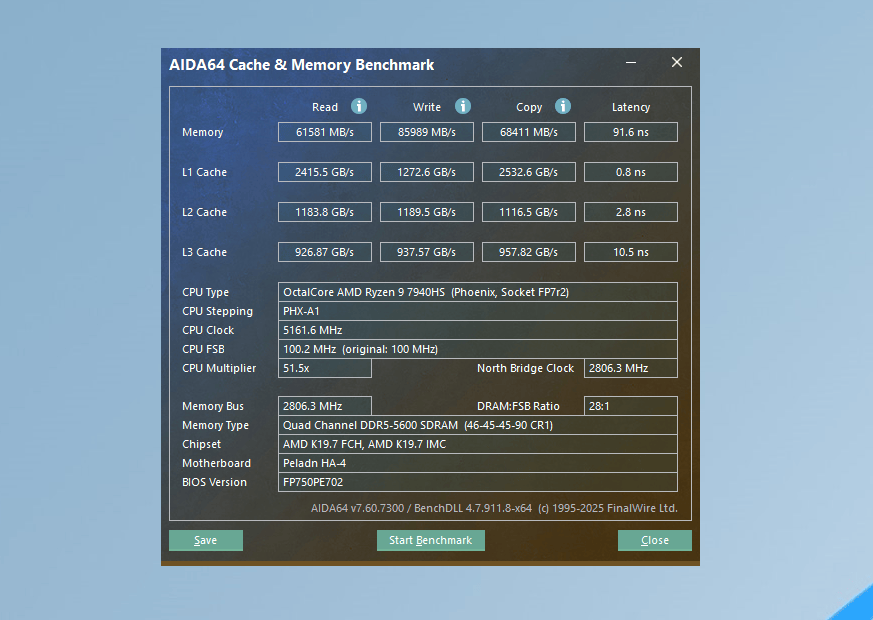Click the CPU Stepping label
The width and height of the screenshot is (873, 620).
(217, 312)
